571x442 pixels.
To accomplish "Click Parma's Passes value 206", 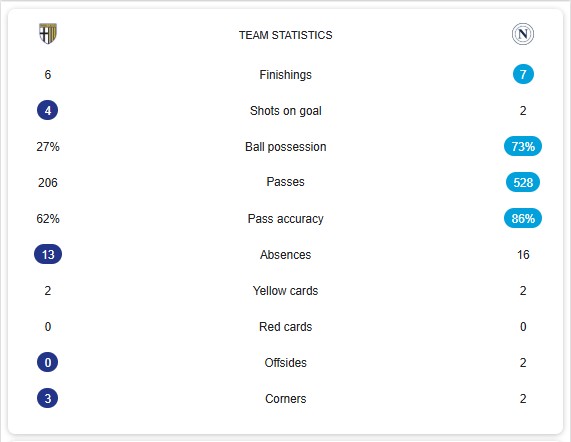I will pyautogui.click(x=48, y=182).
